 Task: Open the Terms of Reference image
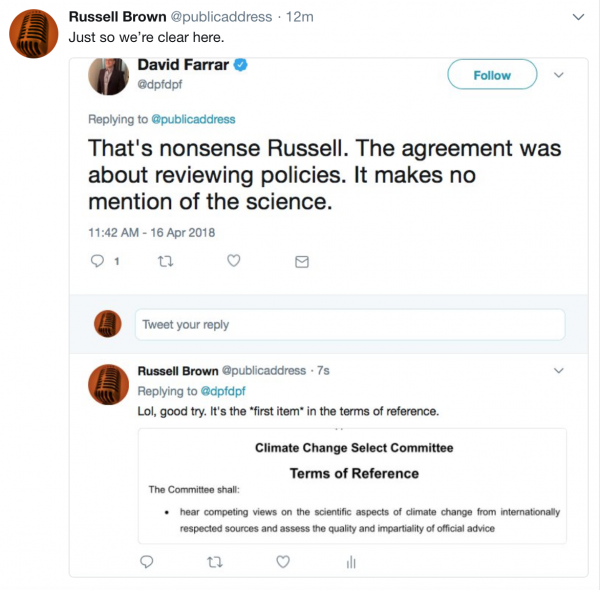click(x=352, y=485)
